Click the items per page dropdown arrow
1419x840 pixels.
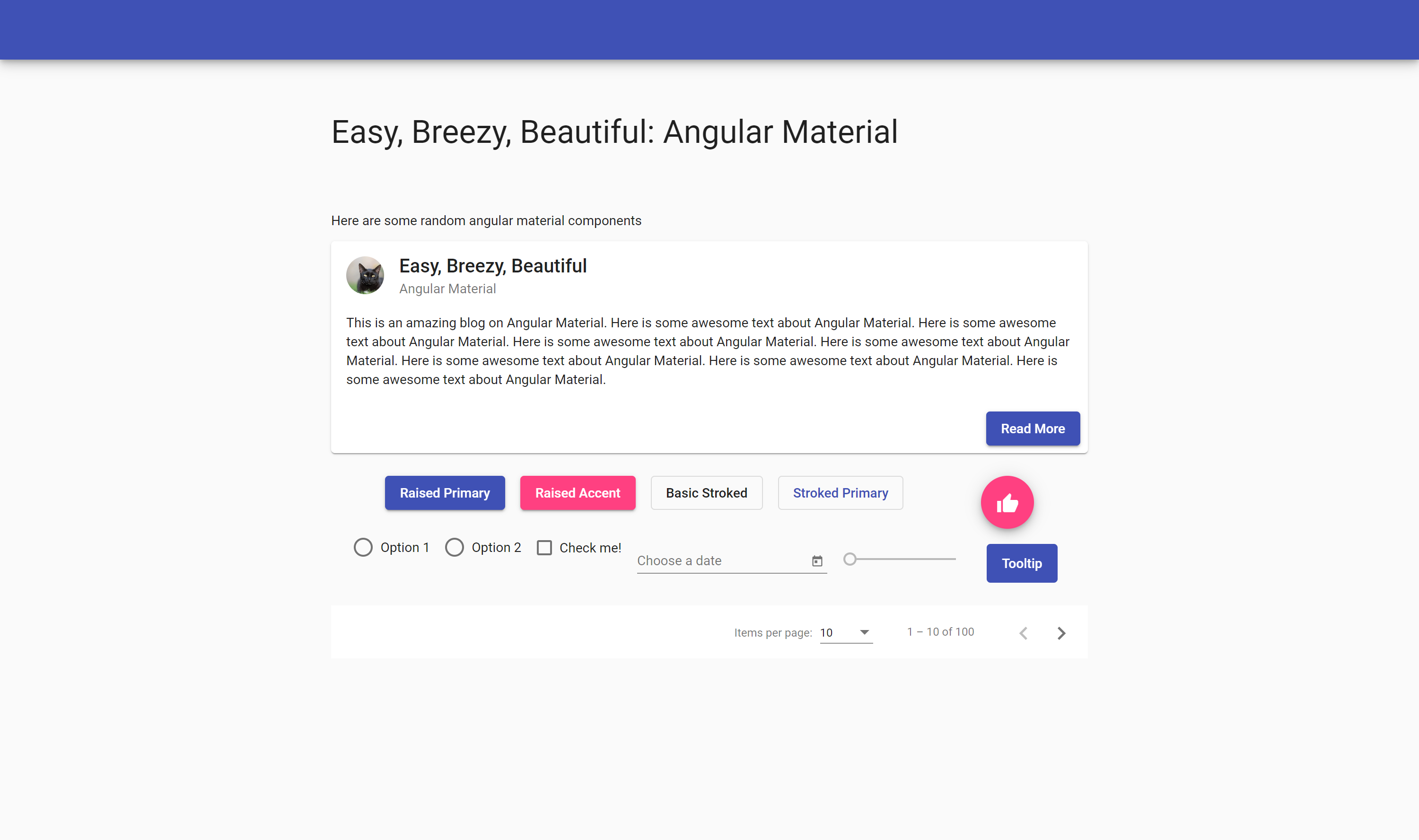pyautogui.click(x=864, y=630)
